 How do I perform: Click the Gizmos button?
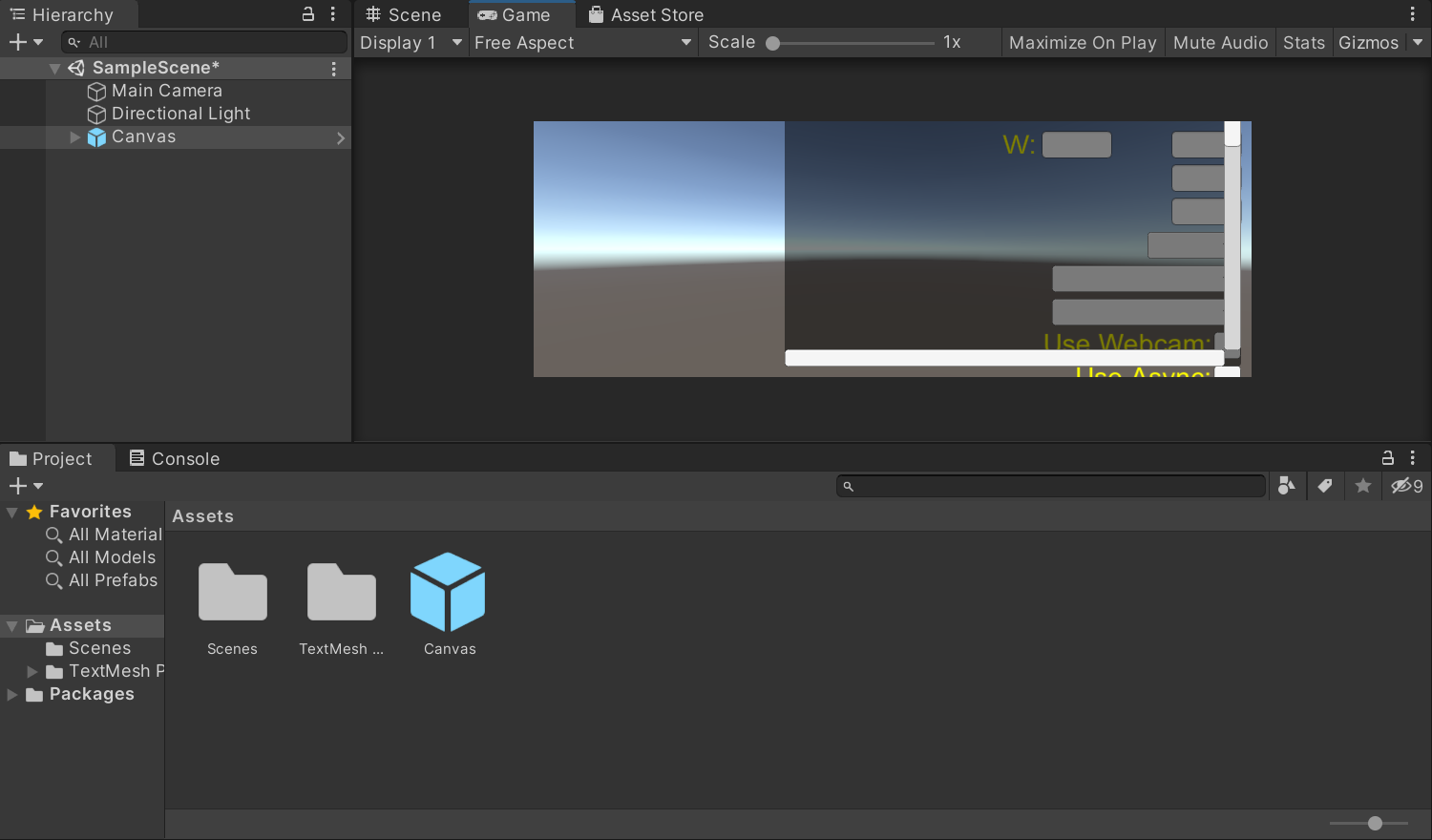click(1367, 43)
